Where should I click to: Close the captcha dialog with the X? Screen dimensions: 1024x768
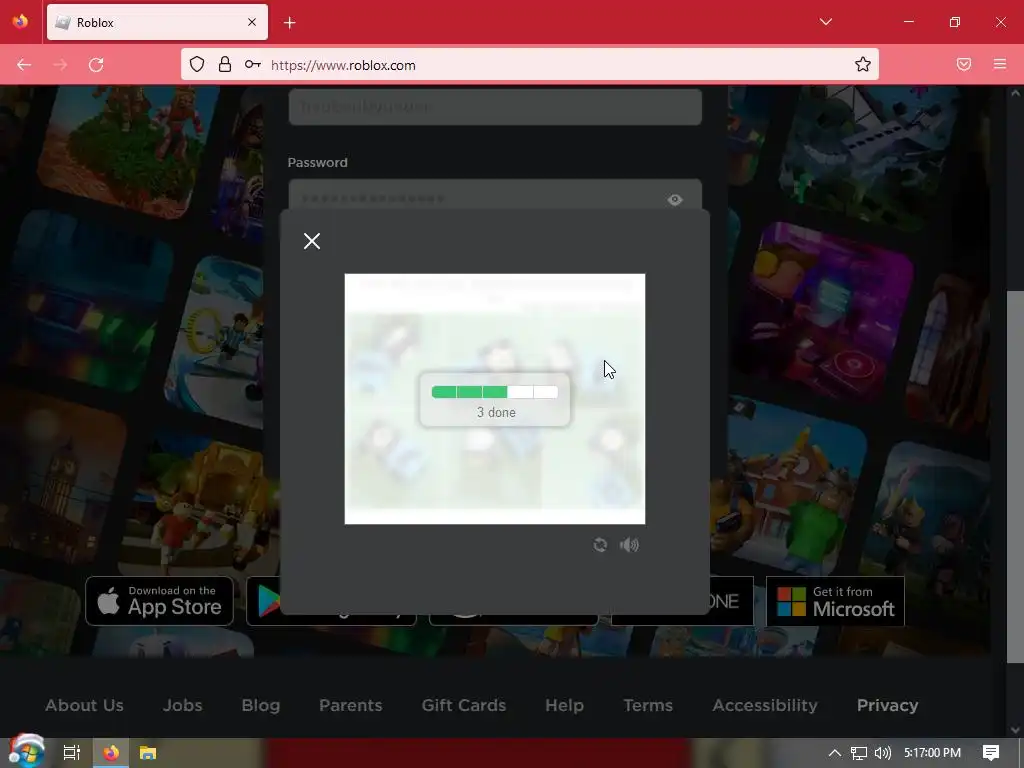click(x=312, y=241)
